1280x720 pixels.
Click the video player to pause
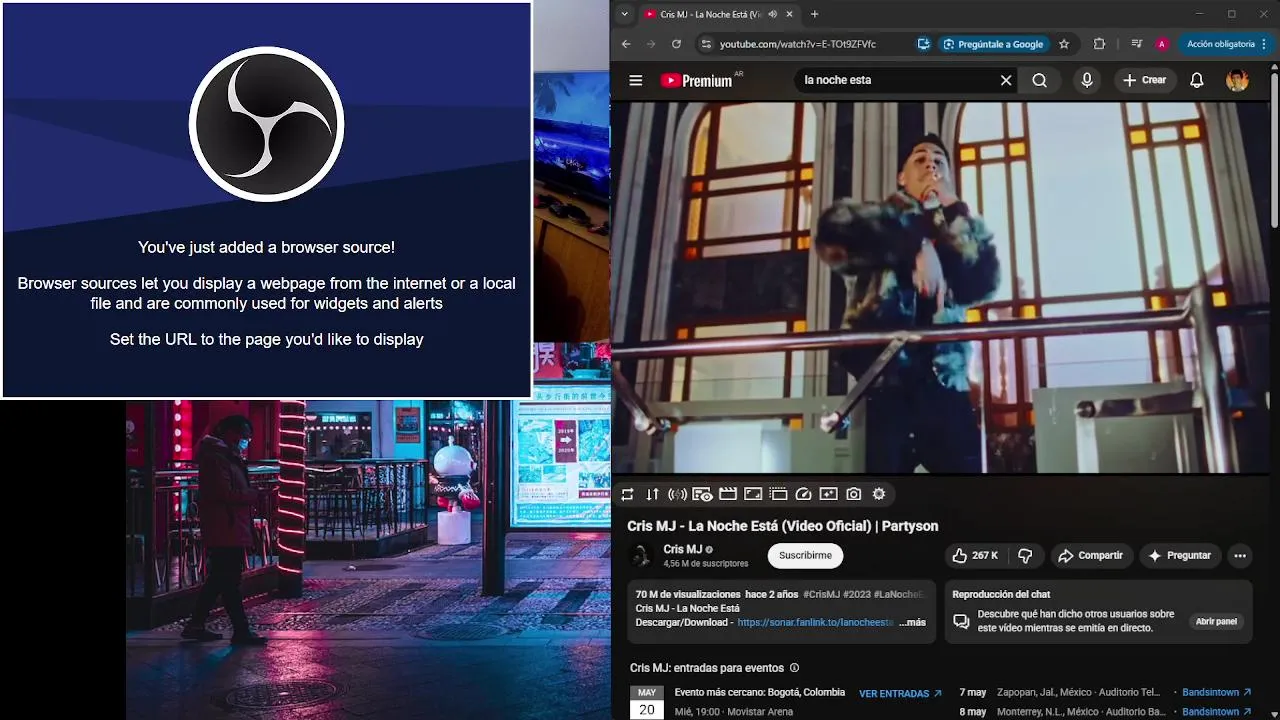click(940, 287)
